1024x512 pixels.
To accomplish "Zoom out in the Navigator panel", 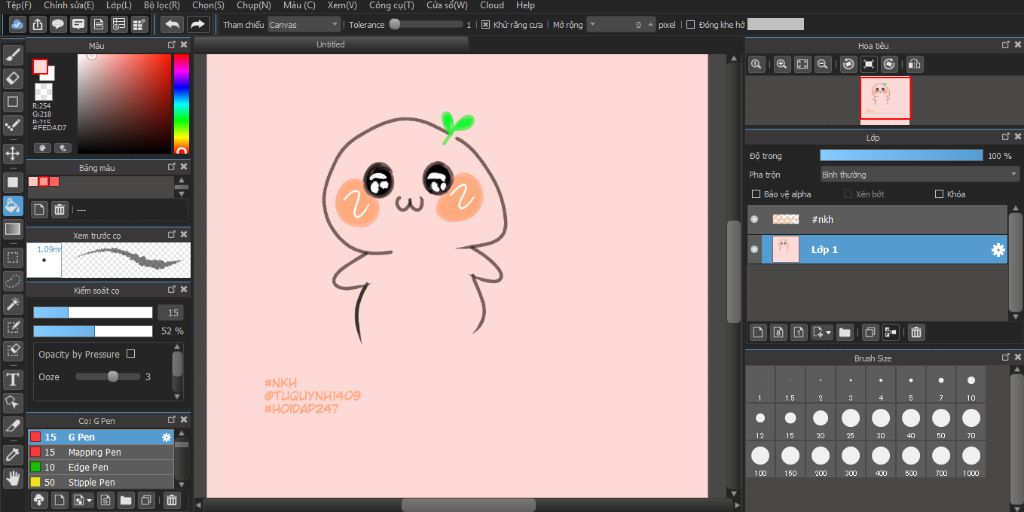I will (x=823, y=64).
